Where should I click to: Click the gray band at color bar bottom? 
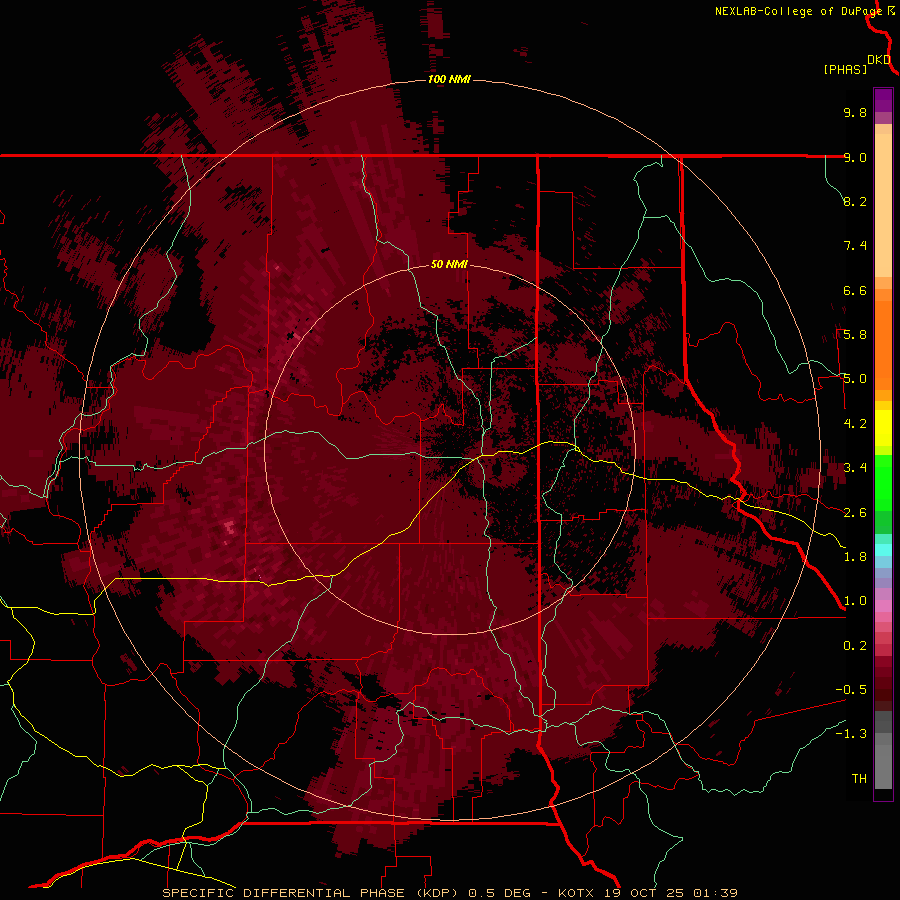click(883, 752)
